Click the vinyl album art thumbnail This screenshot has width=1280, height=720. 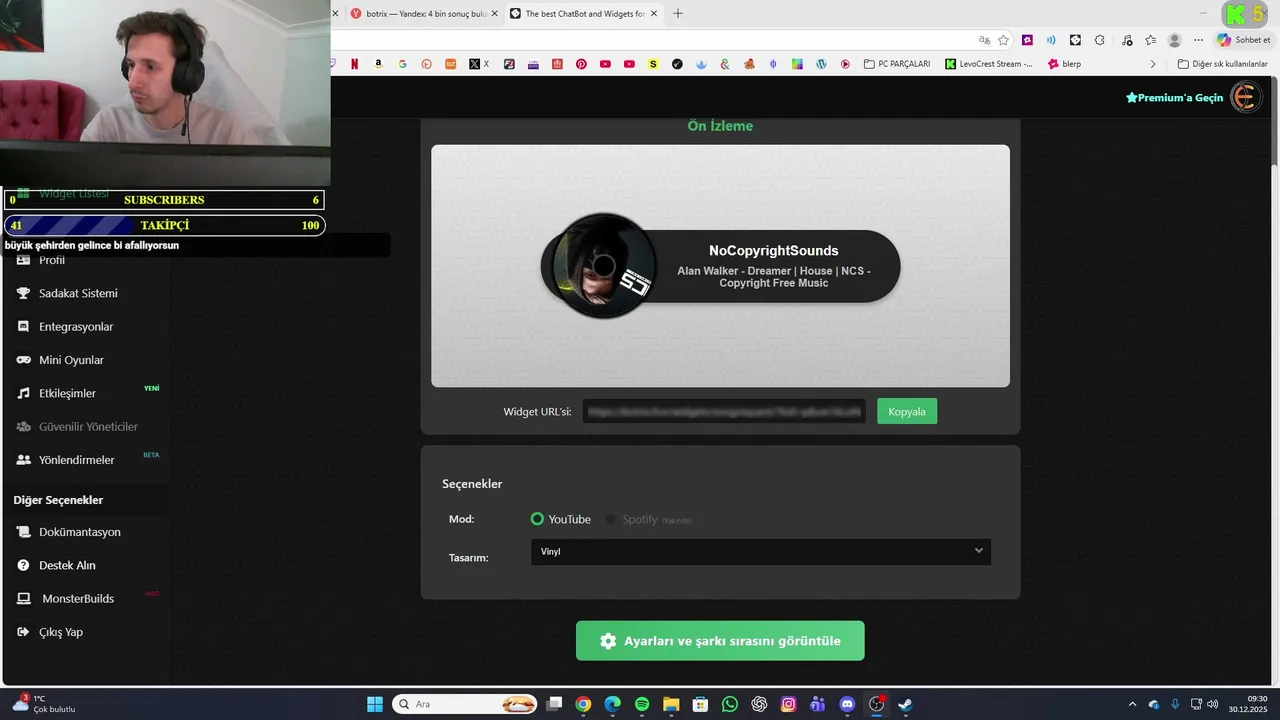tap(603, 266)
